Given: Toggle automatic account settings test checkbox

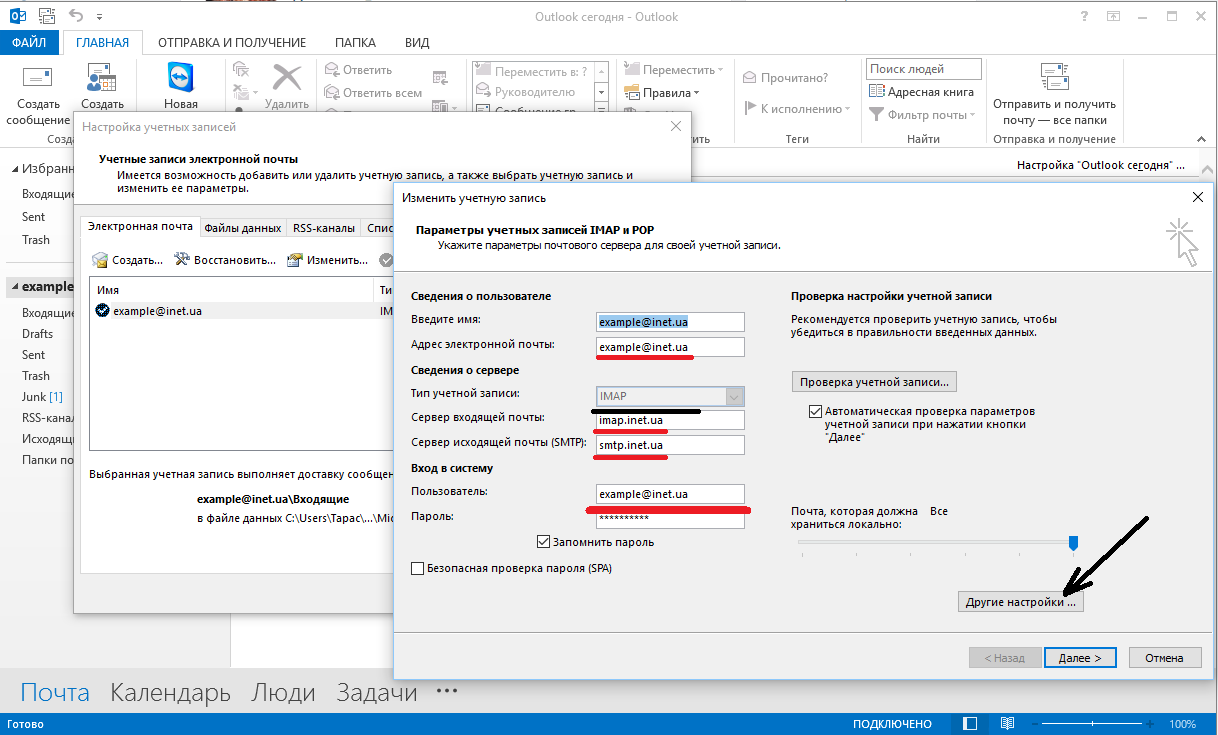Looking at the screenshot, I should pos(815,412).
